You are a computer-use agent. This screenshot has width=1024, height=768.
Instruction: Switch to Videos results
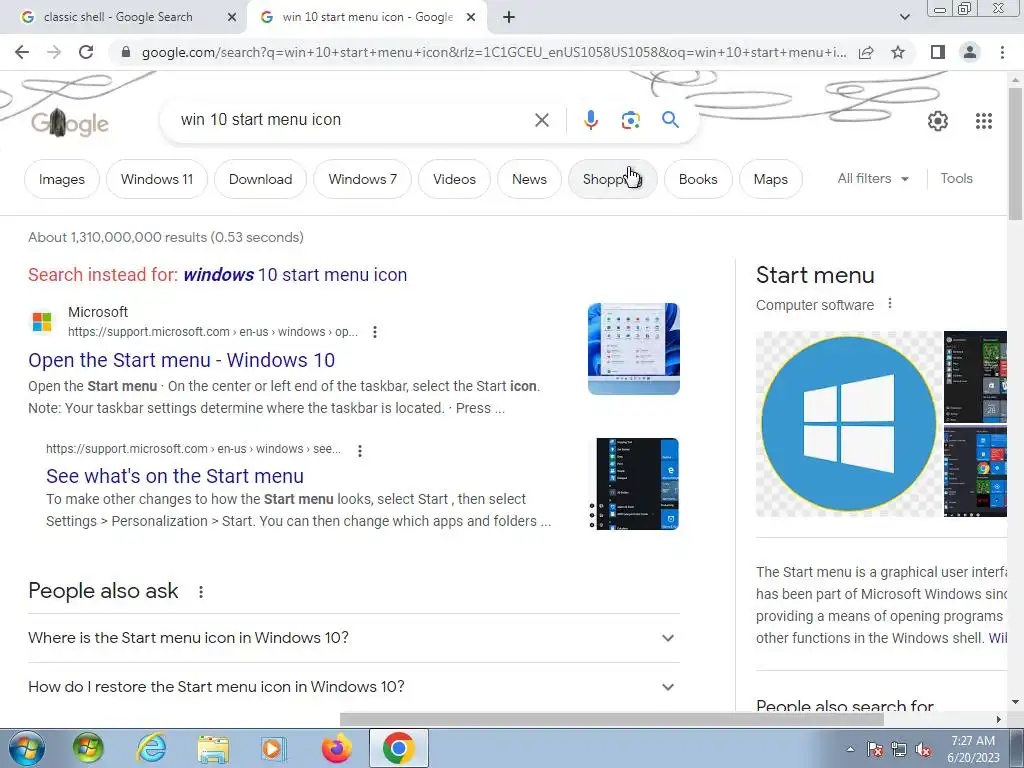455,179
